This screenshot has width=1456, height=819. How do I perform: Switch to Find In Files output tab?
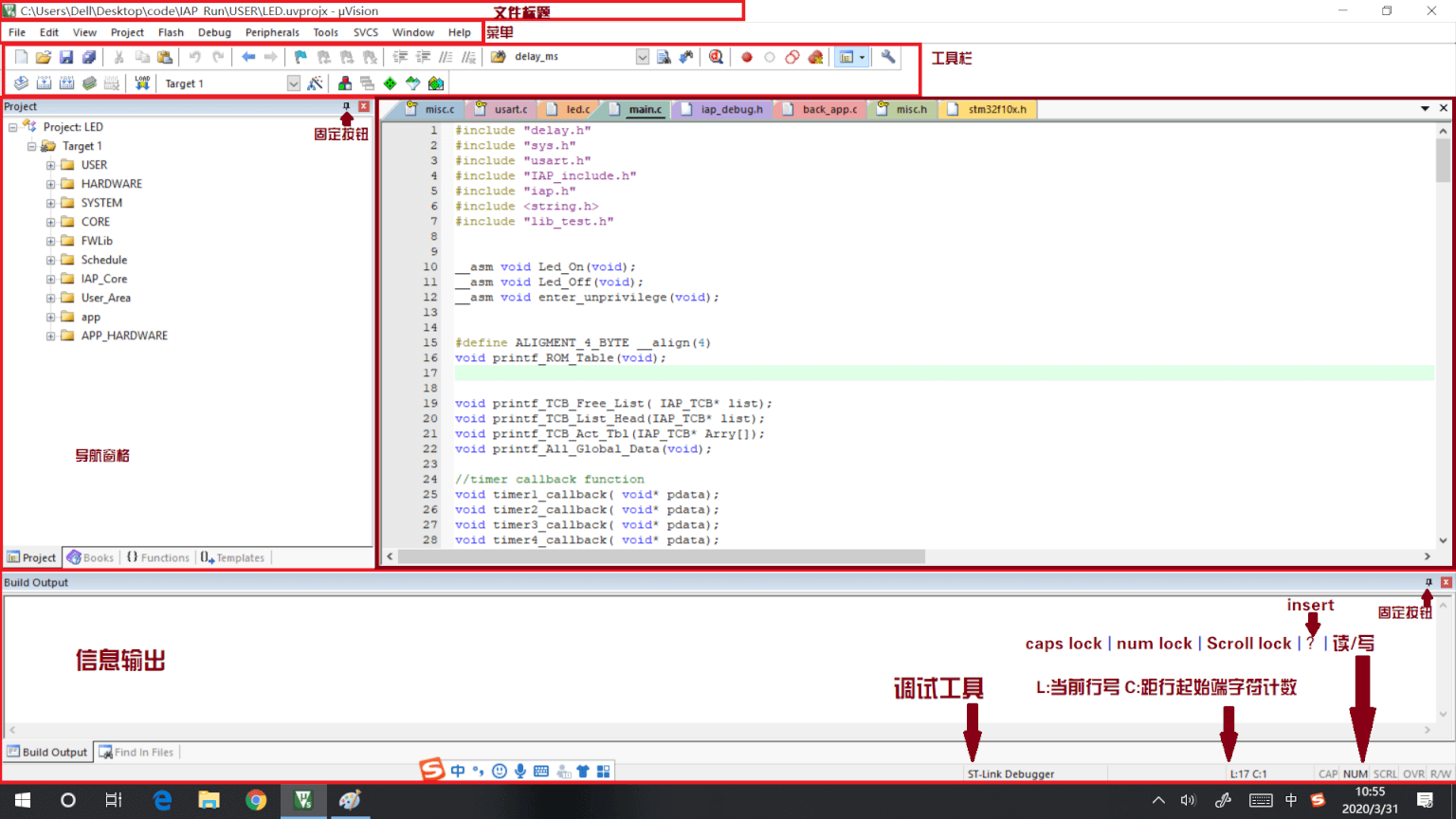[136, 752]
